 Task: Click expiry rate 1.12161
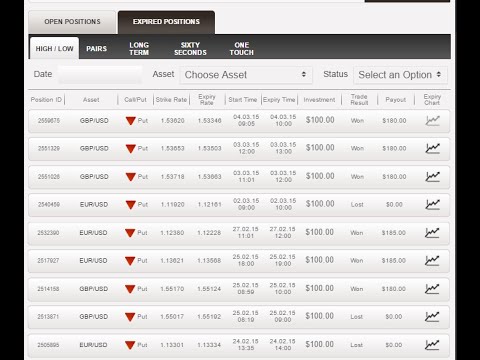coord(209,205)
